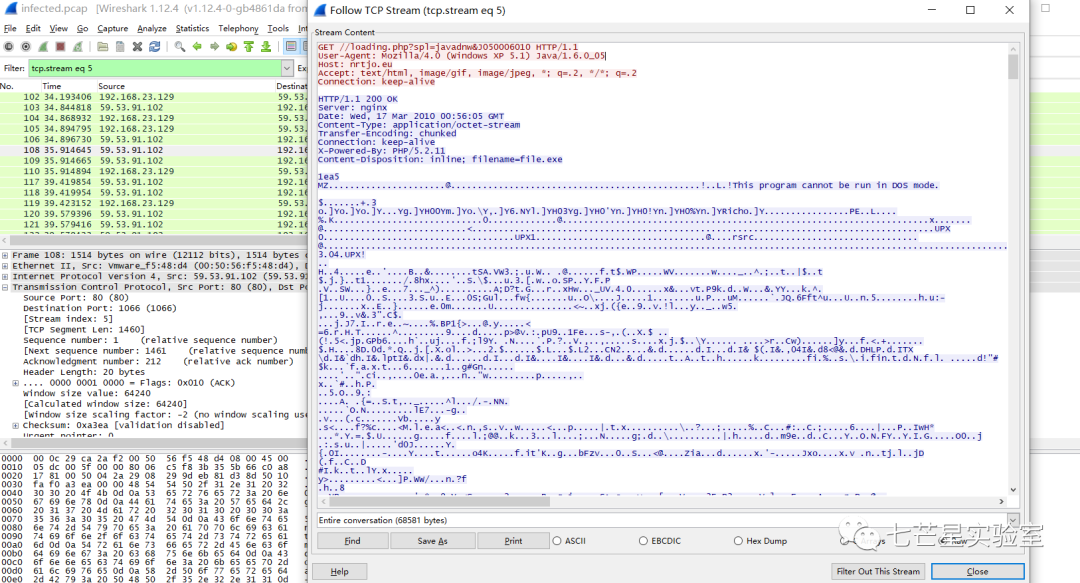This screenshot has height=583, width=1080.
Task: Toggle colorize packet list icon
Action: [291, 46]
